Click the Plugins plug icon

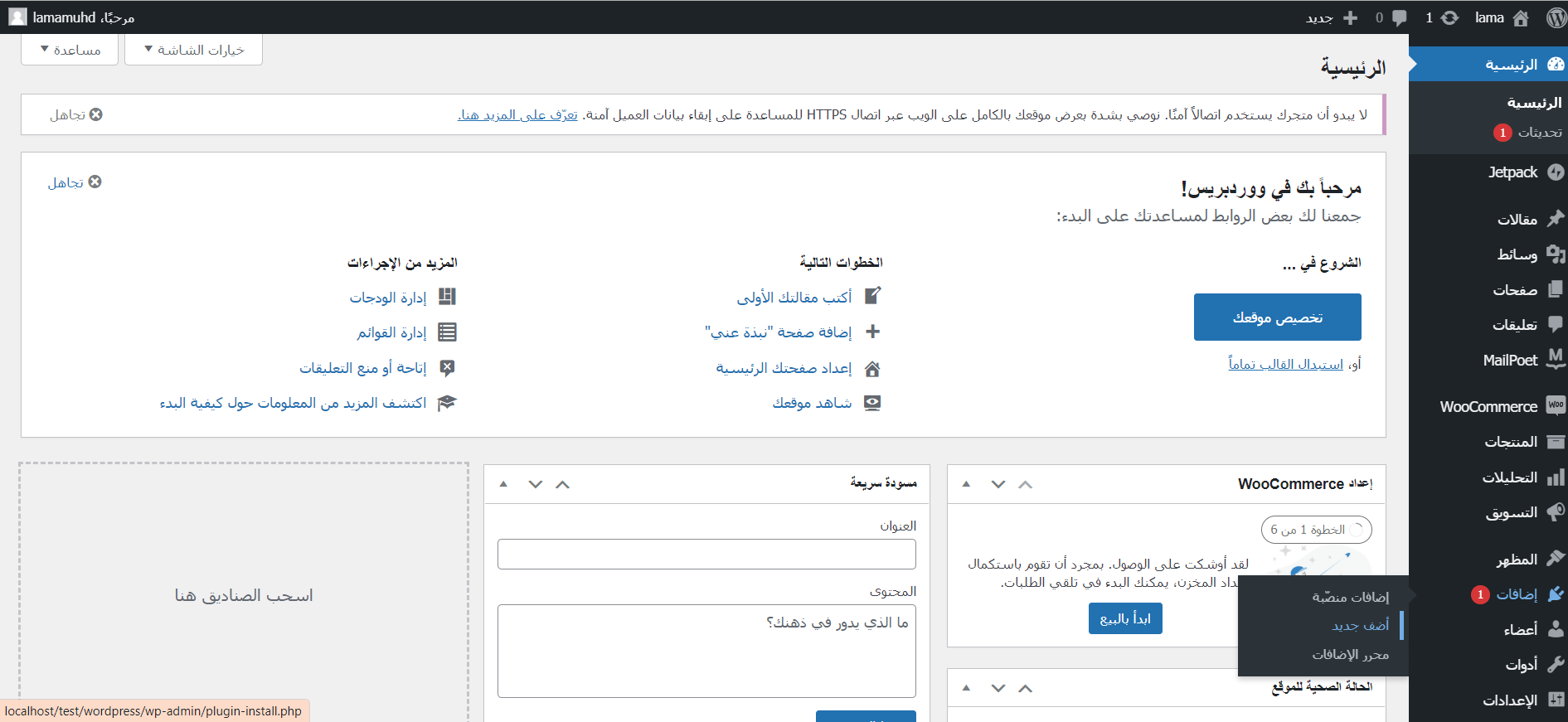coord(1556,594)
